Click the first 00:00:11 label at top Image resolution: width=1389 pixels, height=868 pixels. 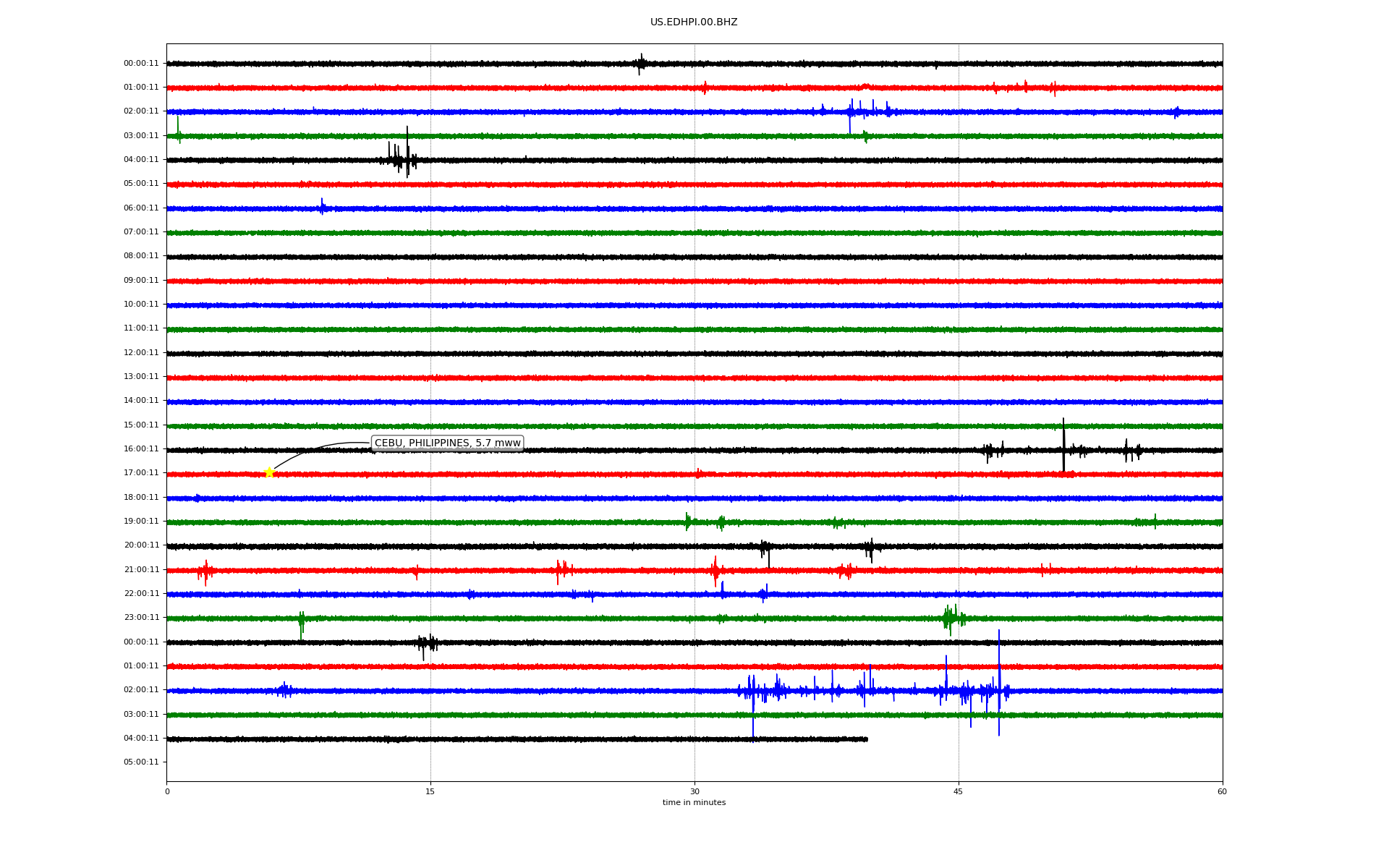pyautogui.click(x=141, y=63)
